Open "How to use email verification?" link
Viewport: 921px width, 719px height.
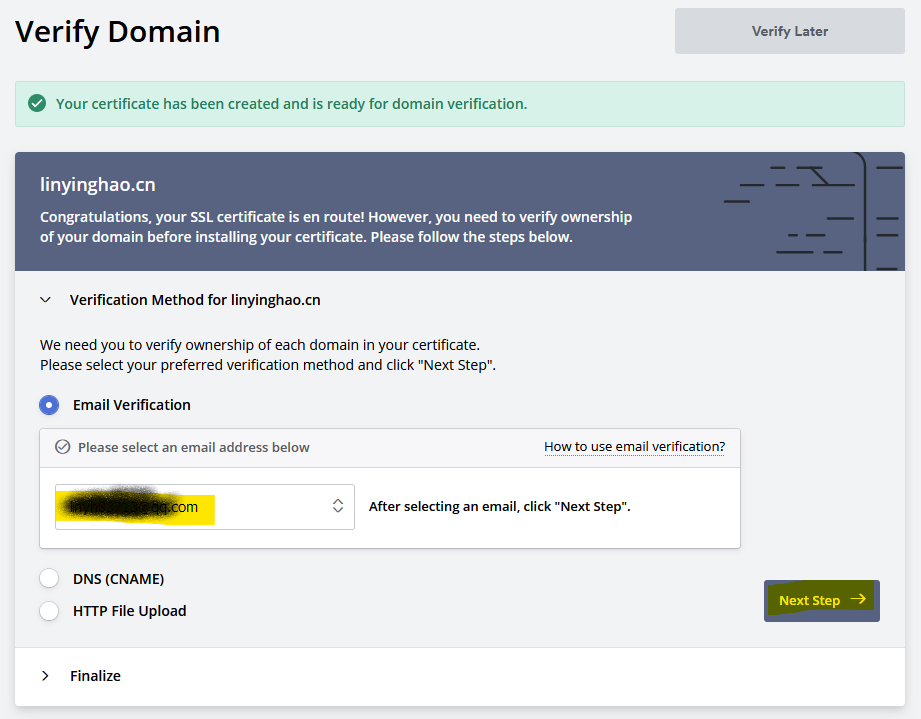(x=634, y=447)
